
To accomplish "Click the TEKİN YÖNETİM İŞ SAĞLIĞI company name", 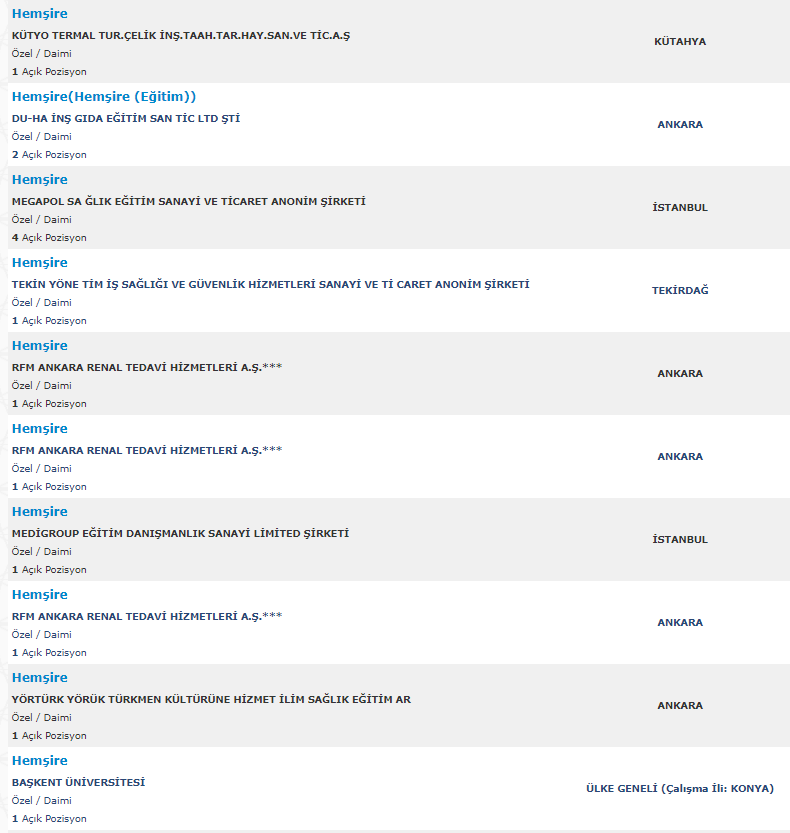I will 270,284.
